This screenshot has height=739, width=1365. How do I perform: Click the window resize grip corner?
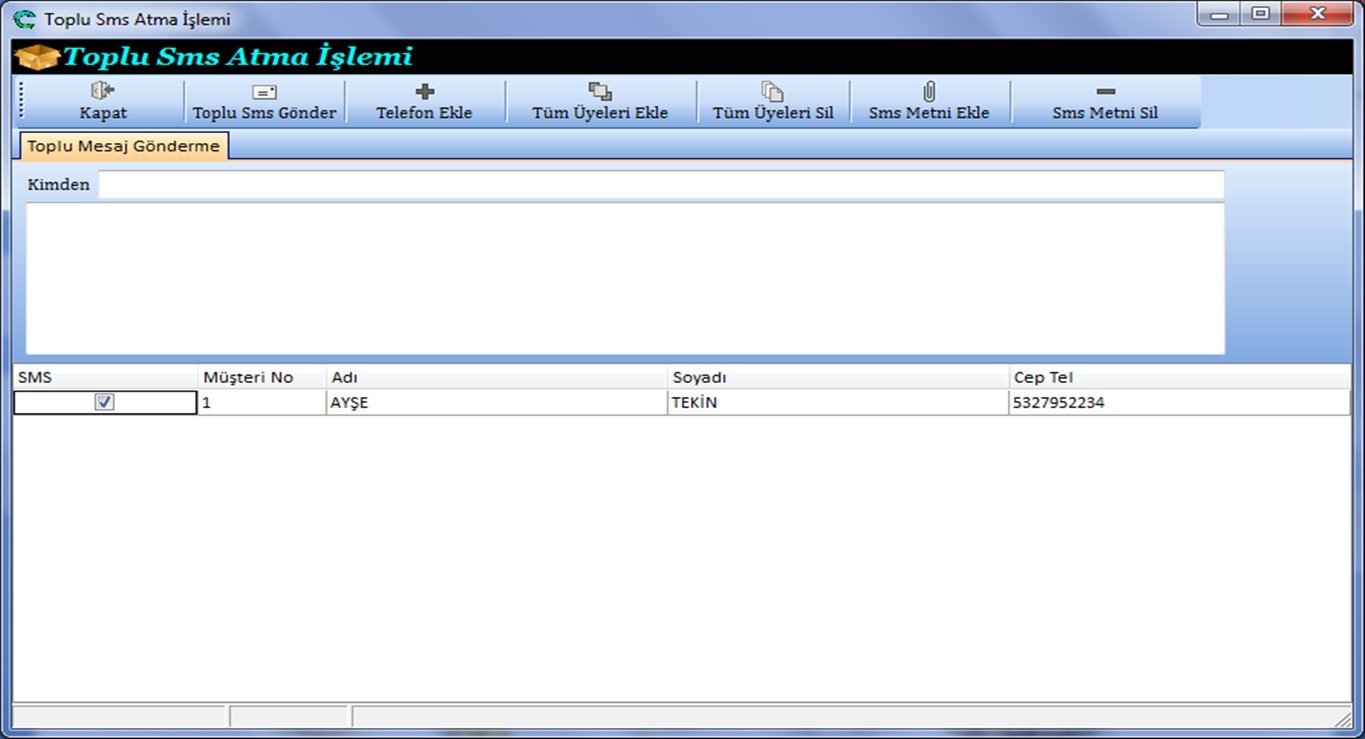click(1343, 719)
